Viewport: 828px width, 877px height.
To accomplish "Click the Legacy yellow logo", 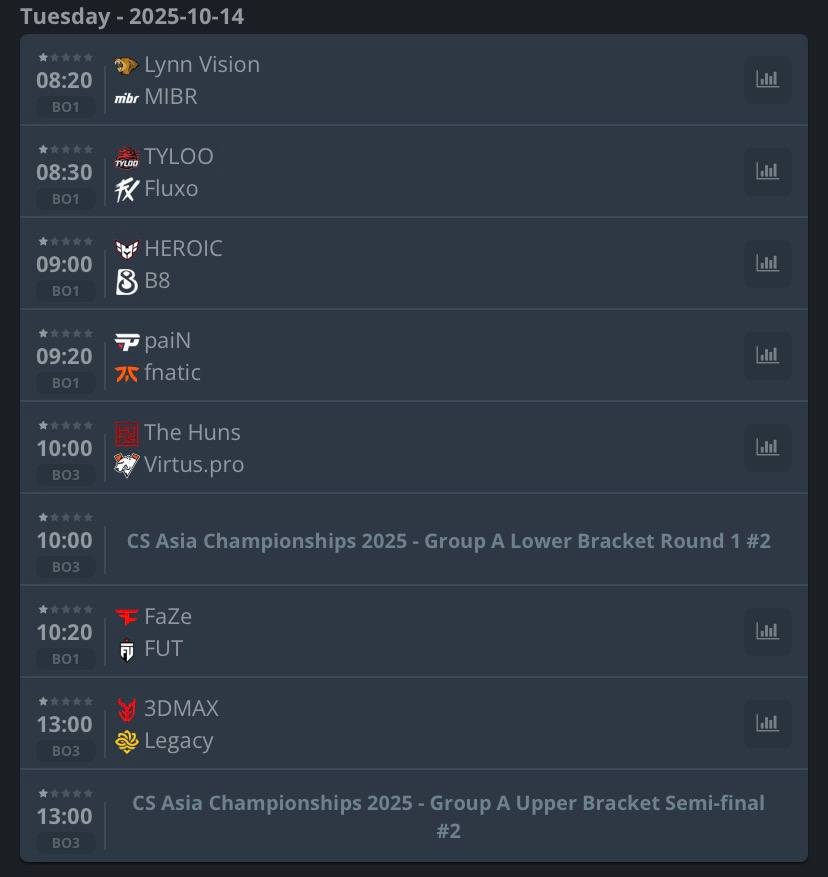I will point(126,742).
